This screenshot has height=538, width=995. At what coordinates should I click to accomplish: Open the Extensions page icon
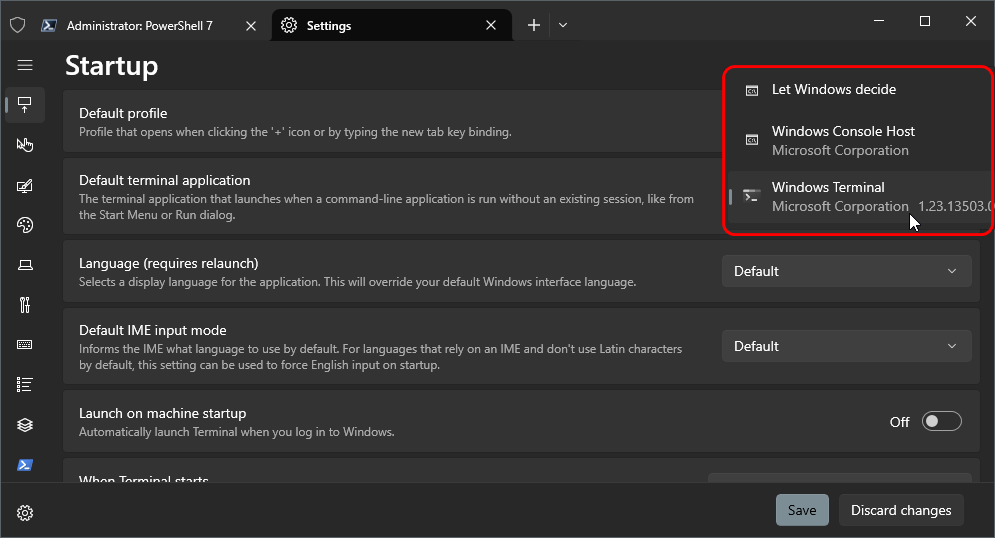(x=25, y=425)
